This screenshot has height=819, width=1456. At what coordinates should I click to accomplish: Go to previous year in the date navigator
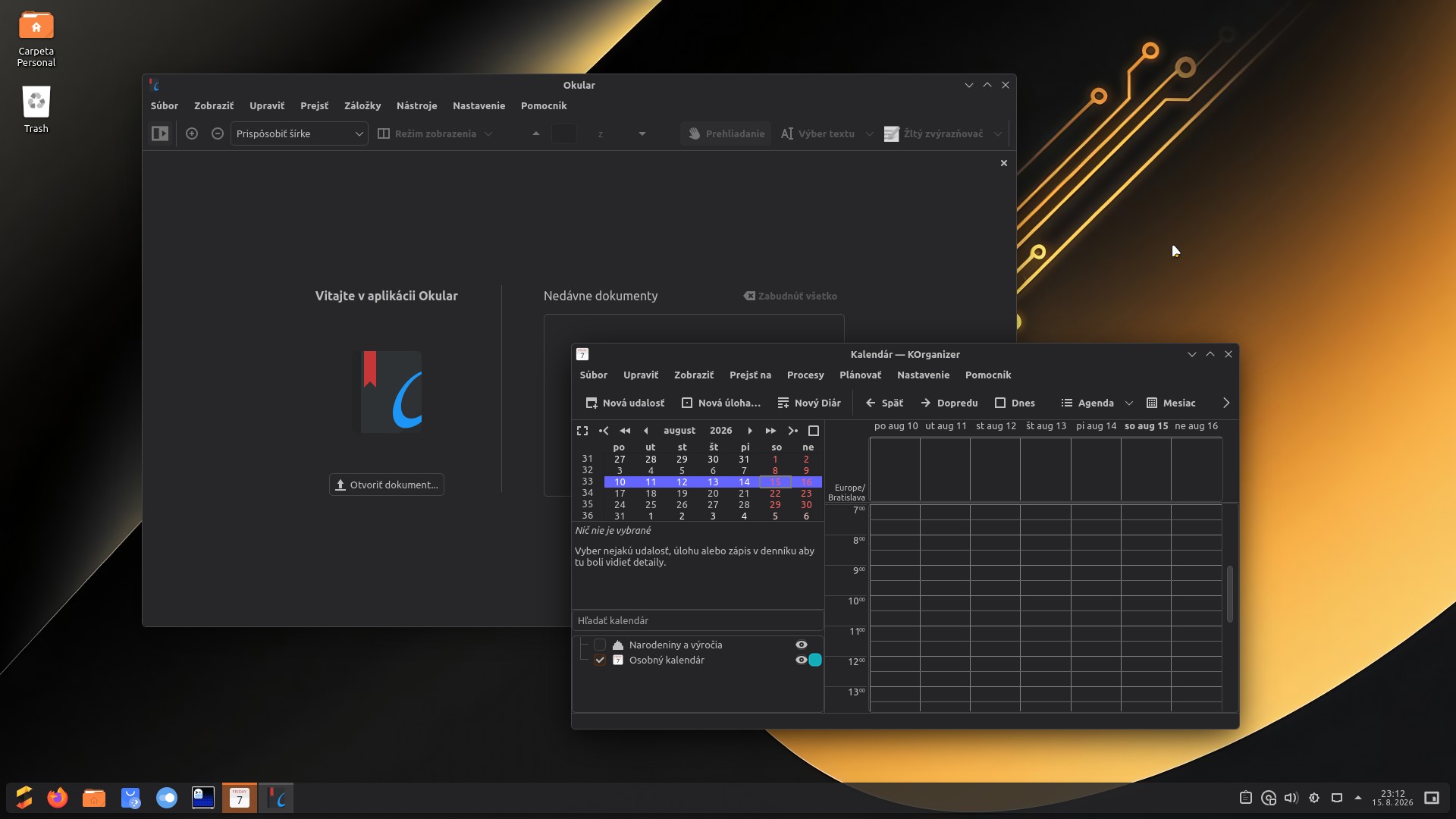[625, 431]
